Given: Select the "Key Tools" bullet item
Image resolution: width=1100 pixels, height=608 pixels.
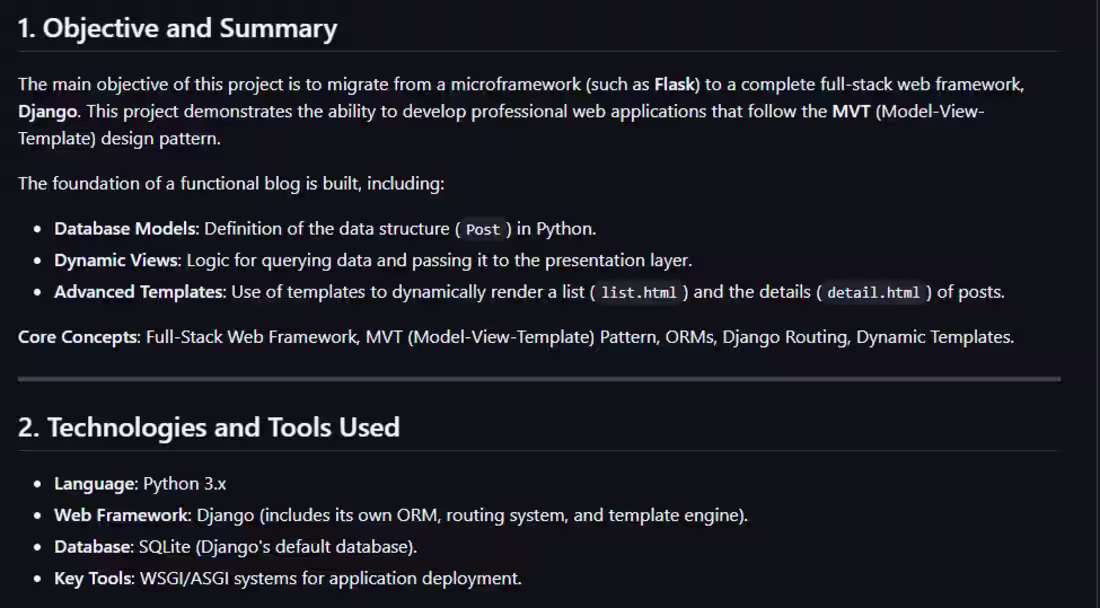Looking at the screenshot, I should click(93, 578).
